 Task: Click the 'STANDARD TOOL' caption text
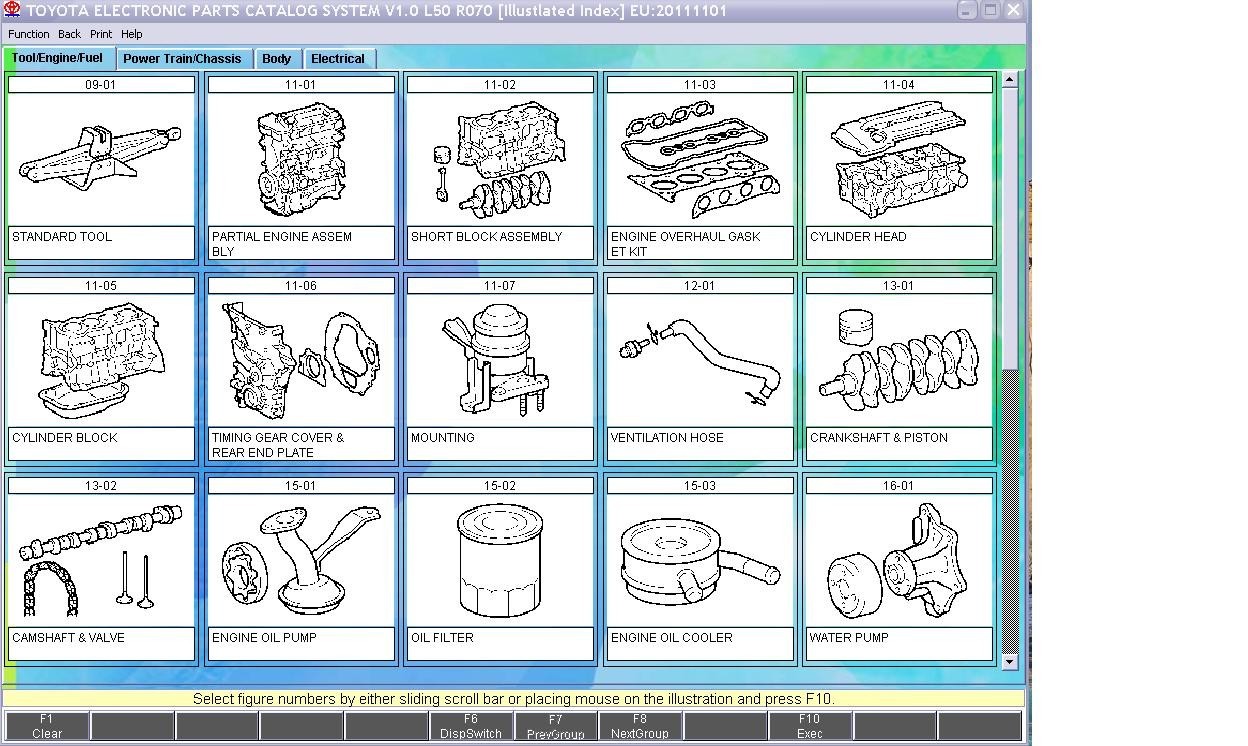pos(62,237)
